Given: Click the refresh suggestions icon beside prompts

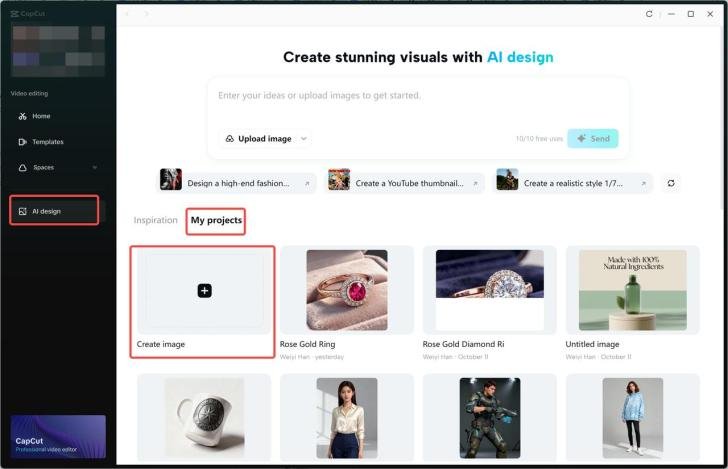Looking at the screenshot, I should (671, 183).
